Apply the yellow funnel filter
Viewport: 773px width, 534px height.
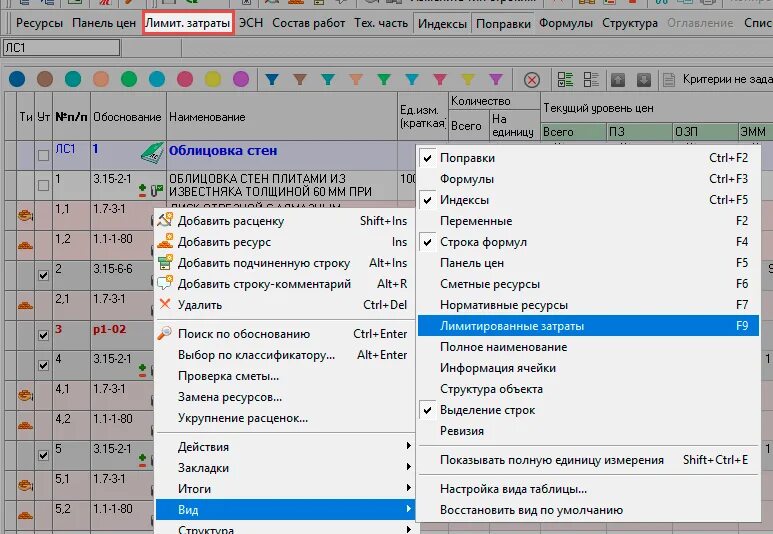468,79
